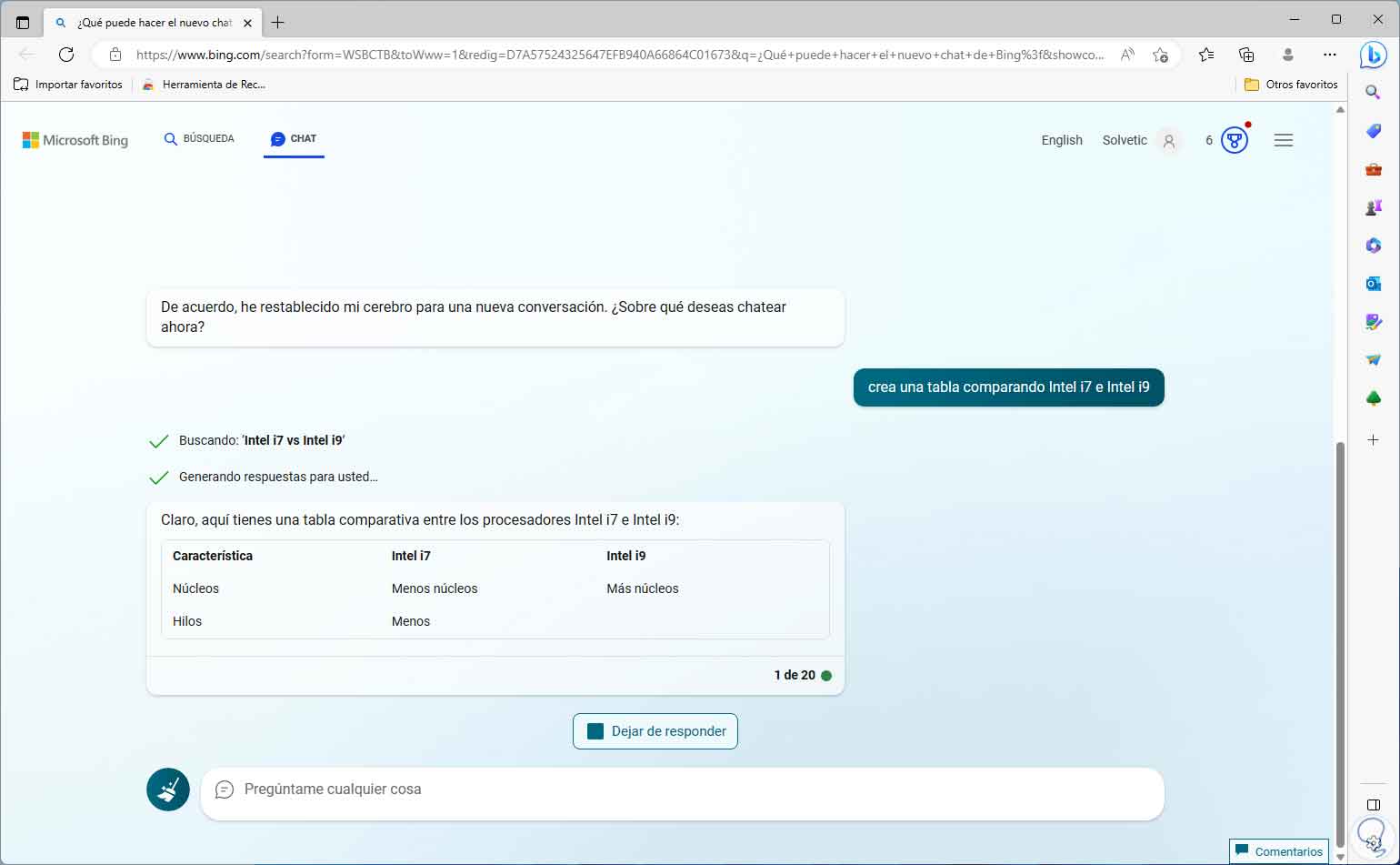Click the account avatar icon beside Solvetic
Viewport: 1400px width, 865px height.
(x=1169, y=141)
